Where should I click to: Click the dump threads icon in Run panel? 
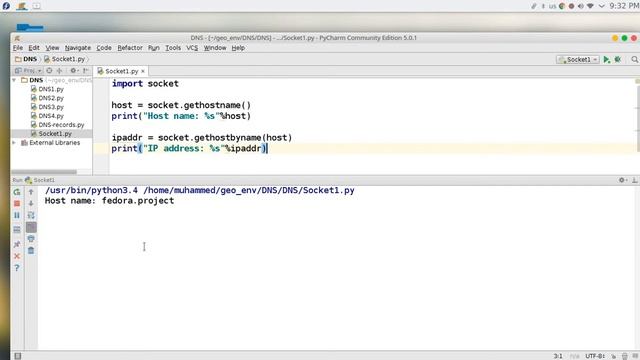[17, 230]
